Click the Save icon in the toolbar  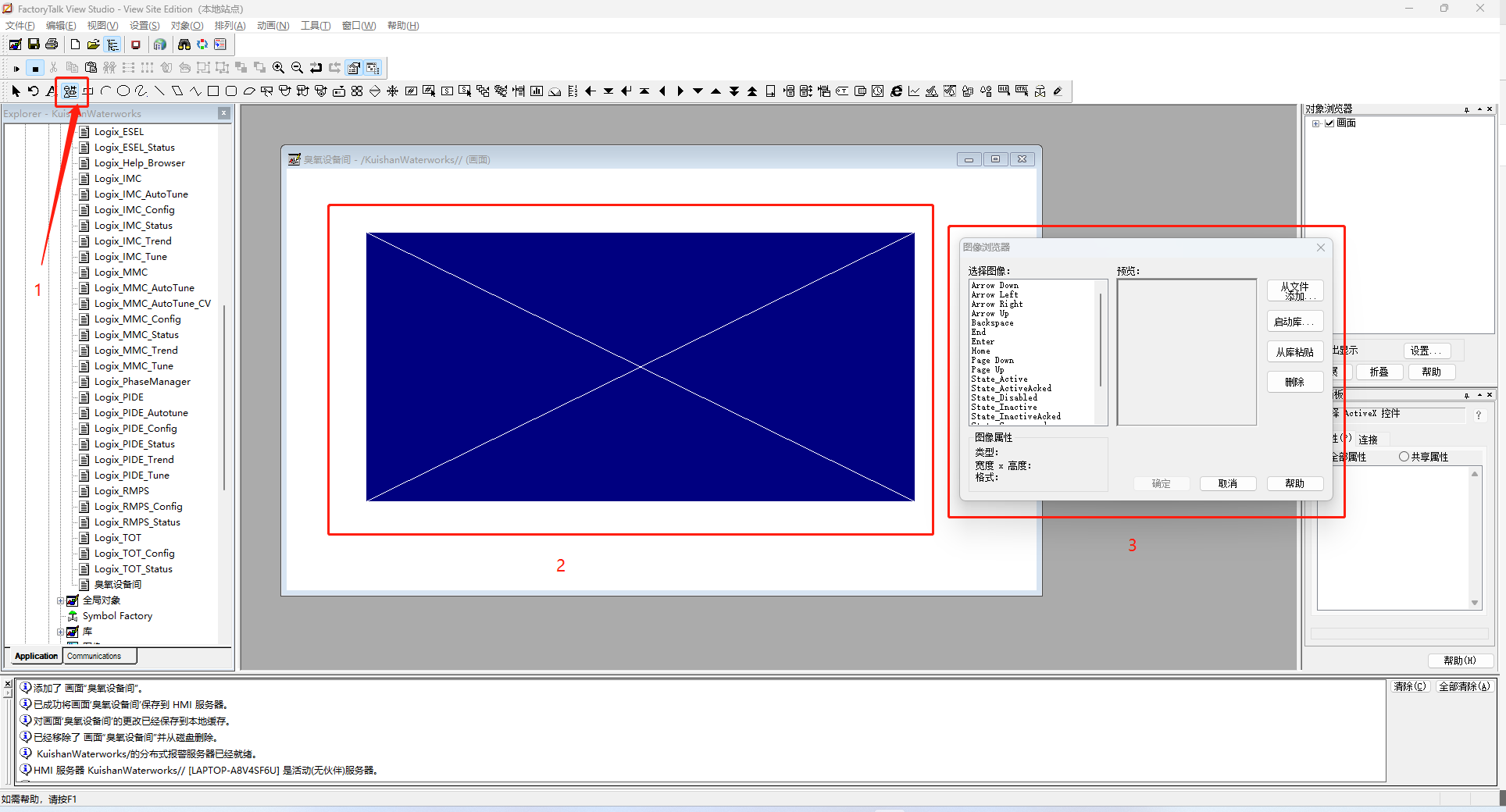click(34, 45)
